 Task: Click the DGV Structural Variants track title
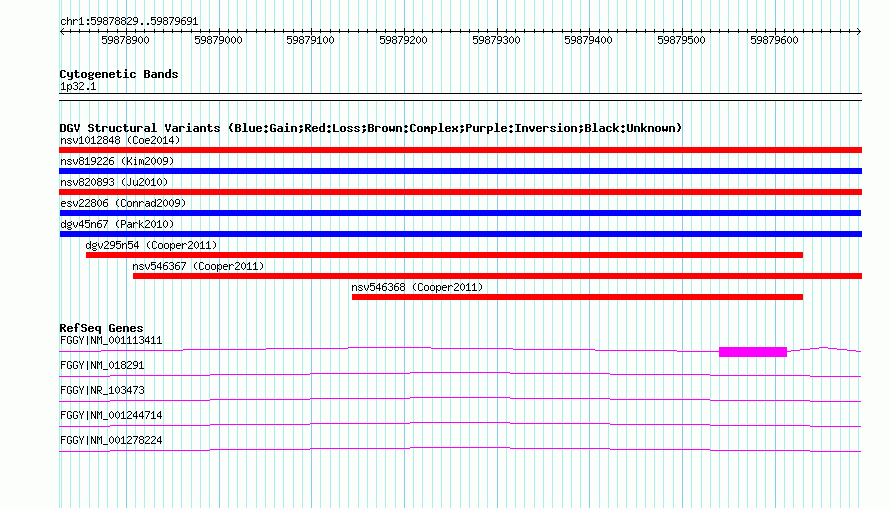370,128
